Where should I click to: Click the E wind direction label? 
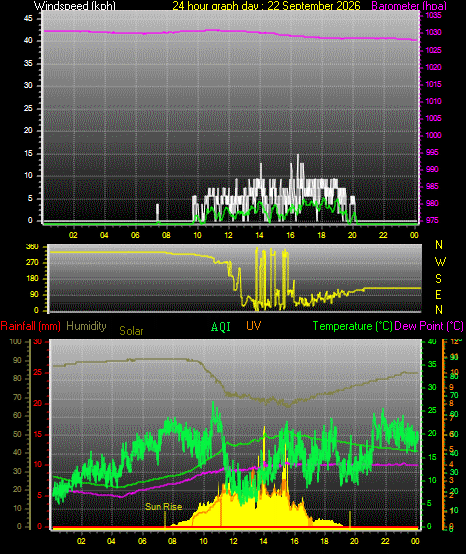(438, 295)
